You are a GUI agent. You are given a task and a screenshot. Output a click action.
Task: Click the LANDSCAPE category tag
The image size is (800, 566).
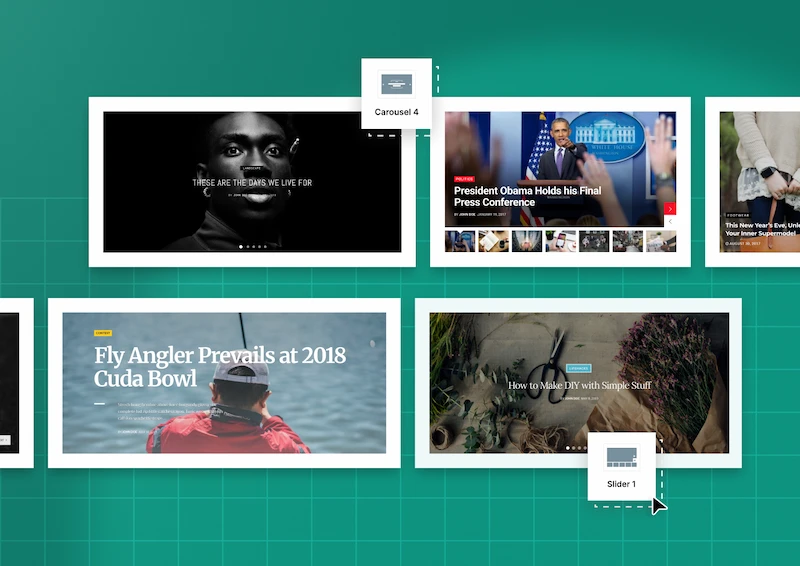[252, 168]
